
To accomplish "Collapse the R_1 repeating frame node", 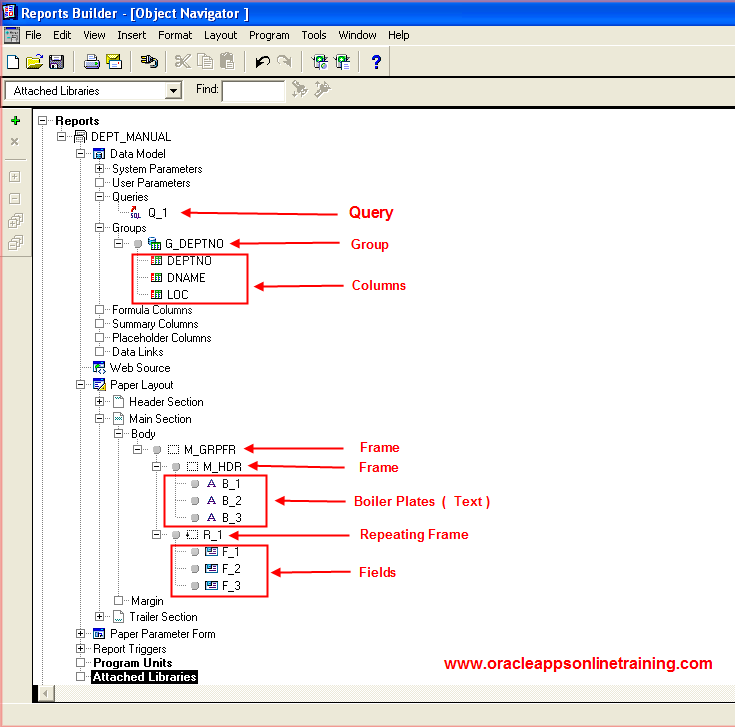I will [157, 534].
